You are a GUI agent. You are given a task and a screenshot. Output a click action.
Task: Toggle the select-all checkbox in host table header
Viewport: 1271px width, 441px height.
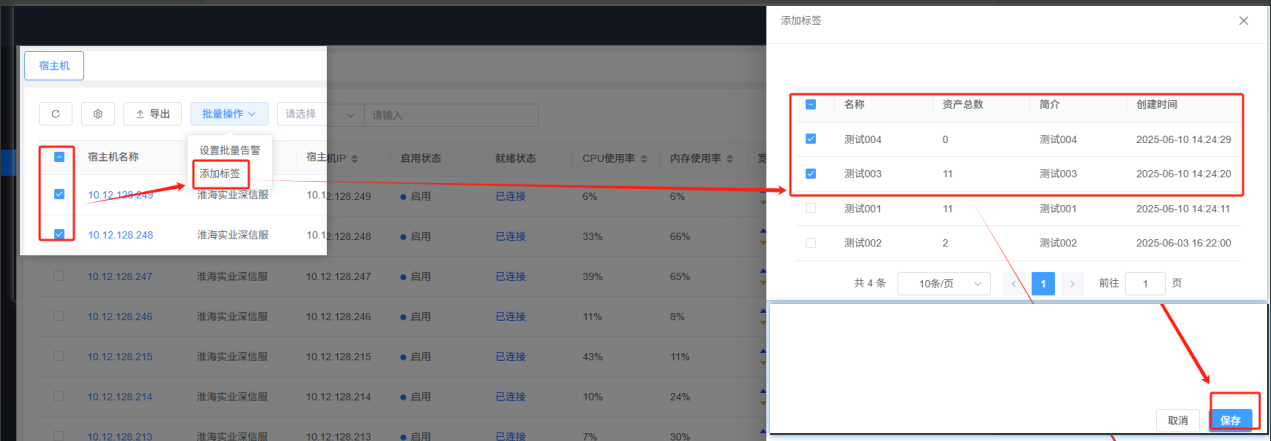pos(59,157)
